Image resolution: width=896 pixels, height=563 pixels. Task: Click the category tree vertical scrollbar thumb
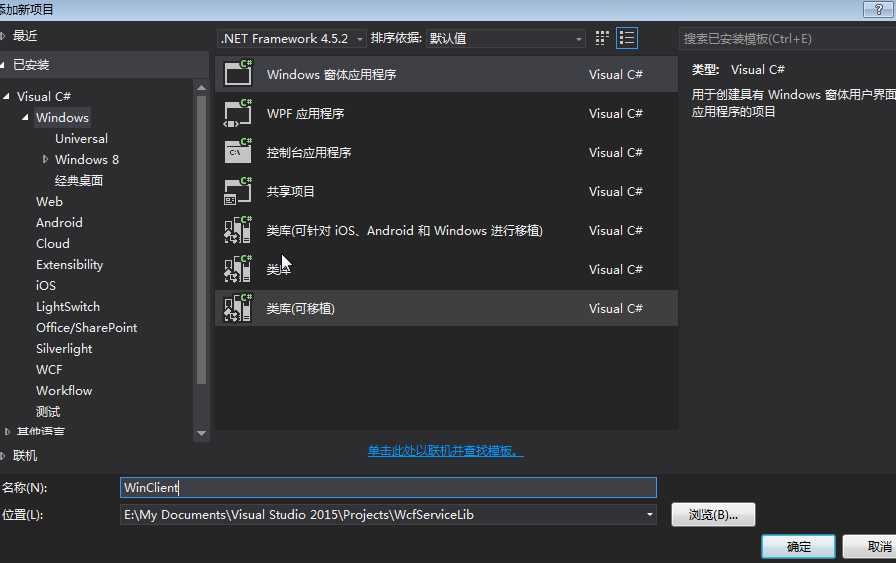coord(201,239)
